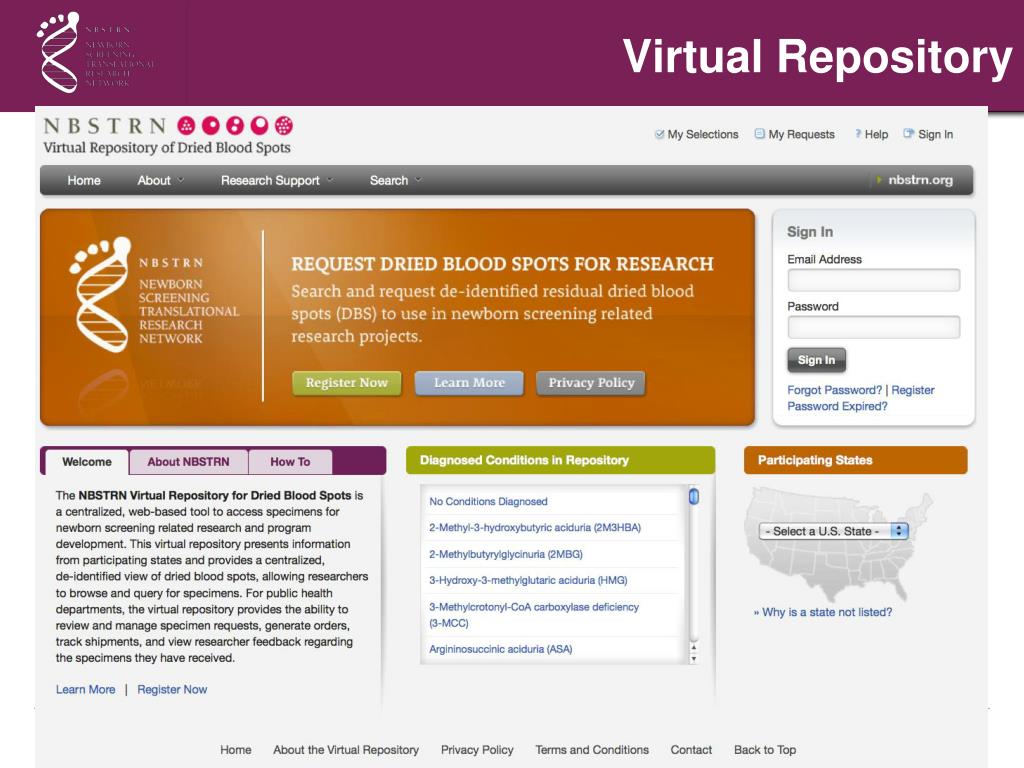Click Learn More link under Welcome text

86,689
